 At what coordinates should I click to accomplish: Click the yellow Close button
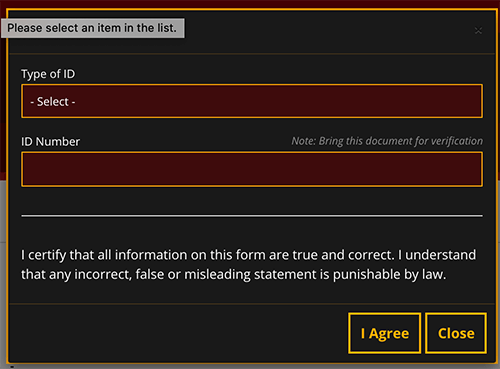[456, 333]
